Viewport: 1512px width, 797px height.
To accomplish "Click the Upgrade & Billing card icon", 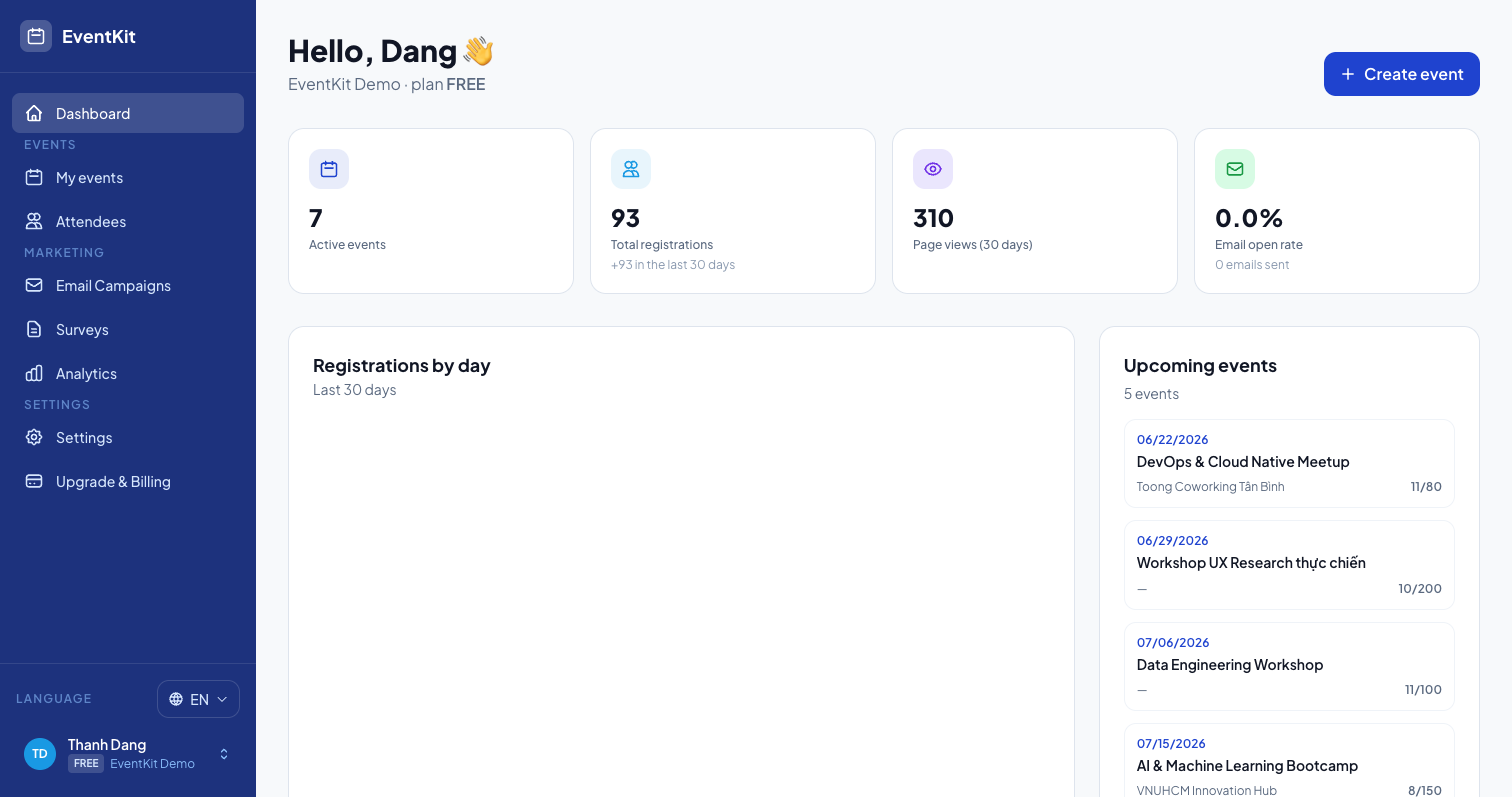I will coord(34,481).
